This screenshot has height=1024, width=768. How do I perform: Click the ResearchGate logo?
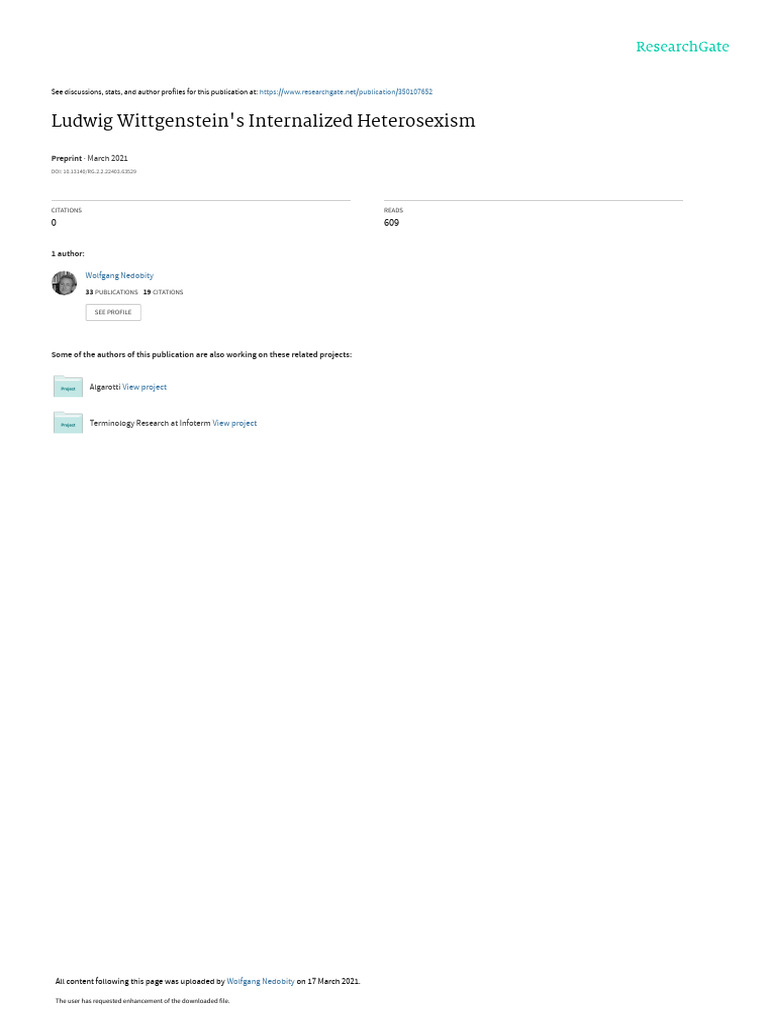(682, 46)
